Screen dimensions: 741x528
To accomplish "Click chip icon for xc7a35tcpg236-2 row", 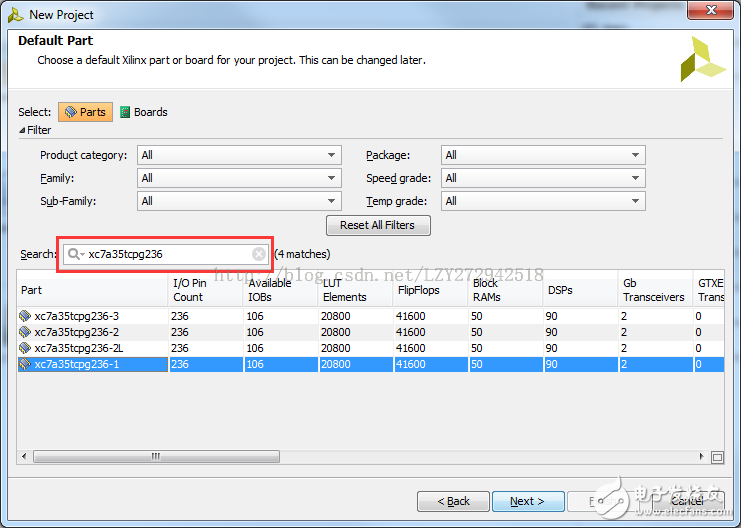I will (x=26, y=332).
